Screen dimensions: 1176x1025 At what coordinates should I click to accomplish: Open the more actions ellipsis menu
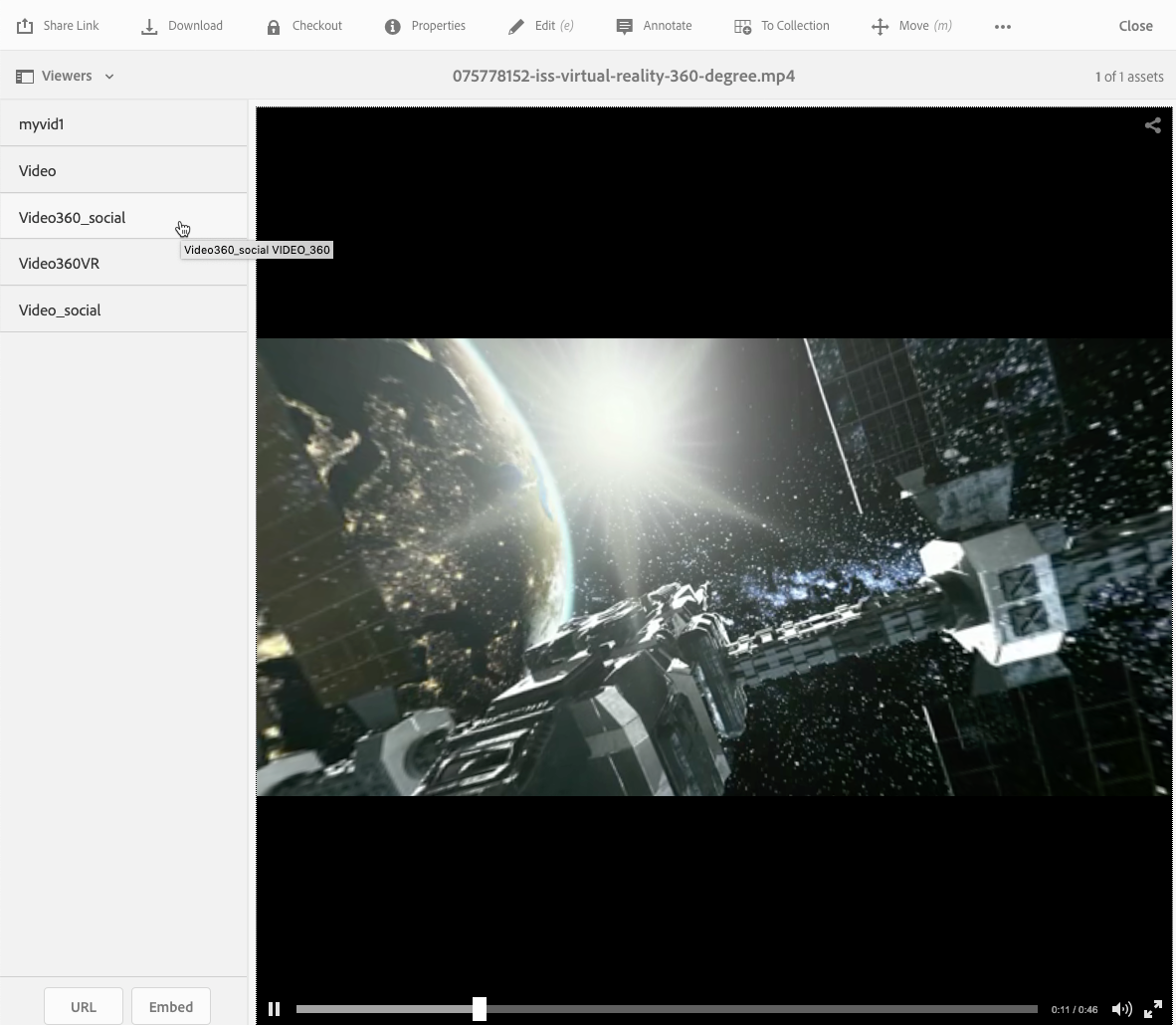click(x=1003, y=27)
